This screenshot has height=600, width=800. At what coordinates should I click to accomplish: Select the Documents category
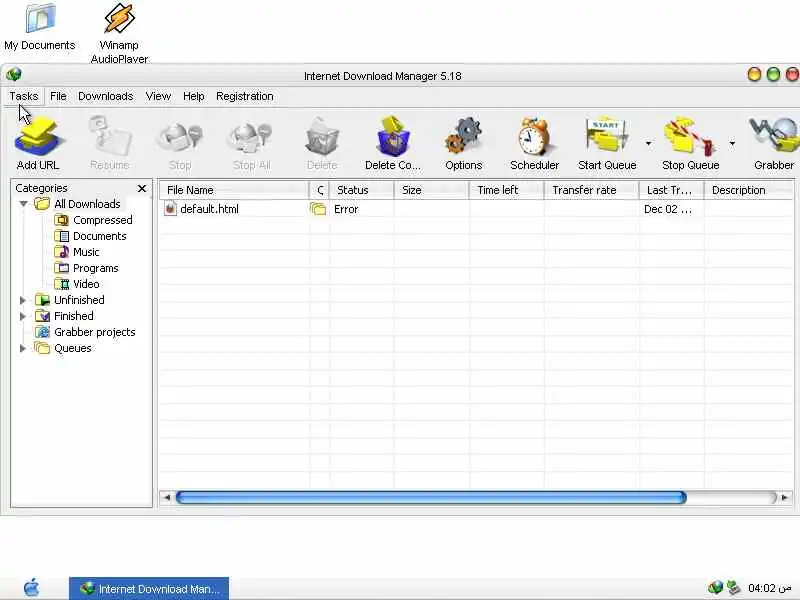coord(99,236)
